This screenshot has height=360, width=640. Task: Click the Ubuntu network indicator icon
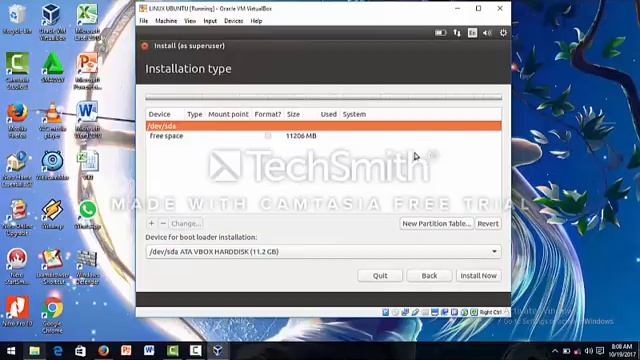pos(457,33)
